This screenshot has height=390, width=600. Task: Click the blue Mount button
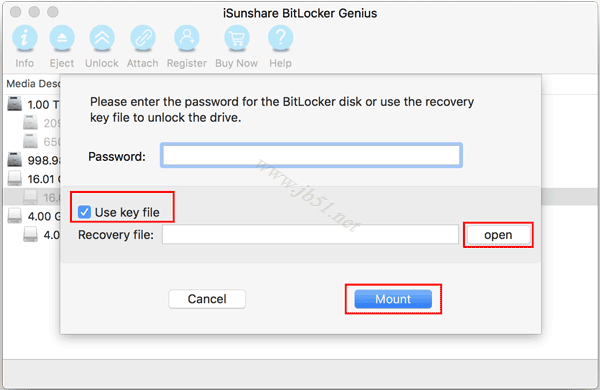(393, 299)
